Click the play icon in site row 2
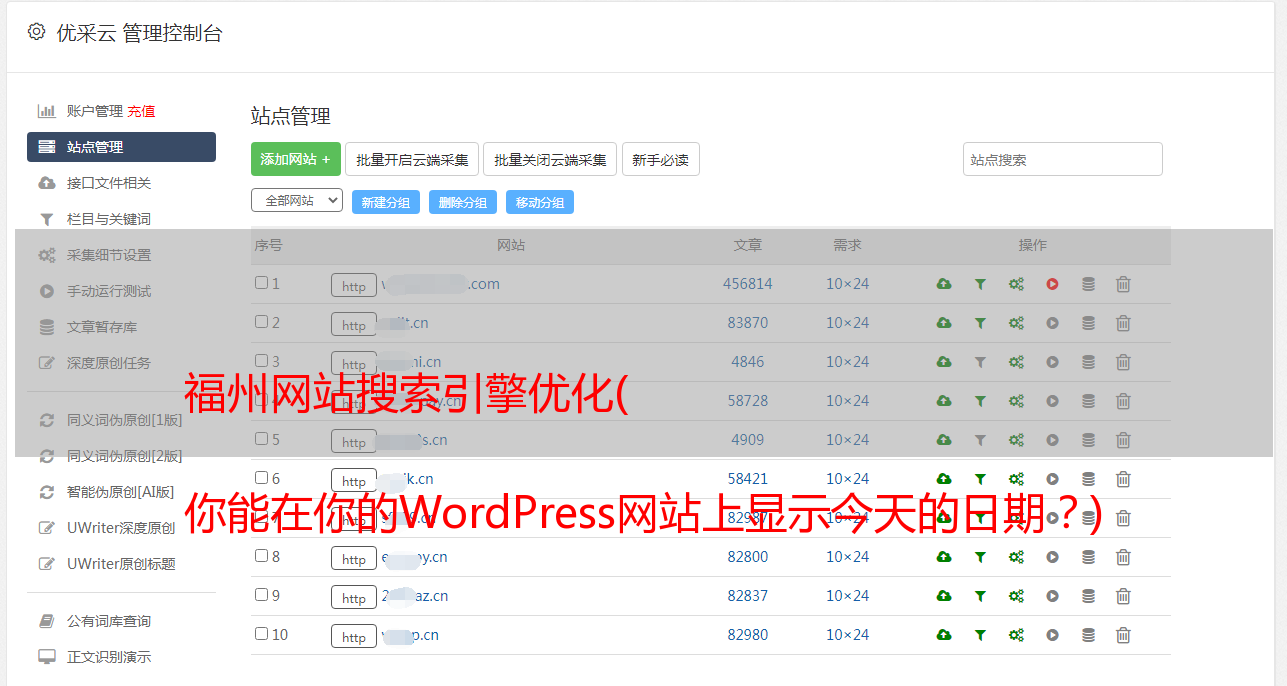 (x=1052, y=323)
